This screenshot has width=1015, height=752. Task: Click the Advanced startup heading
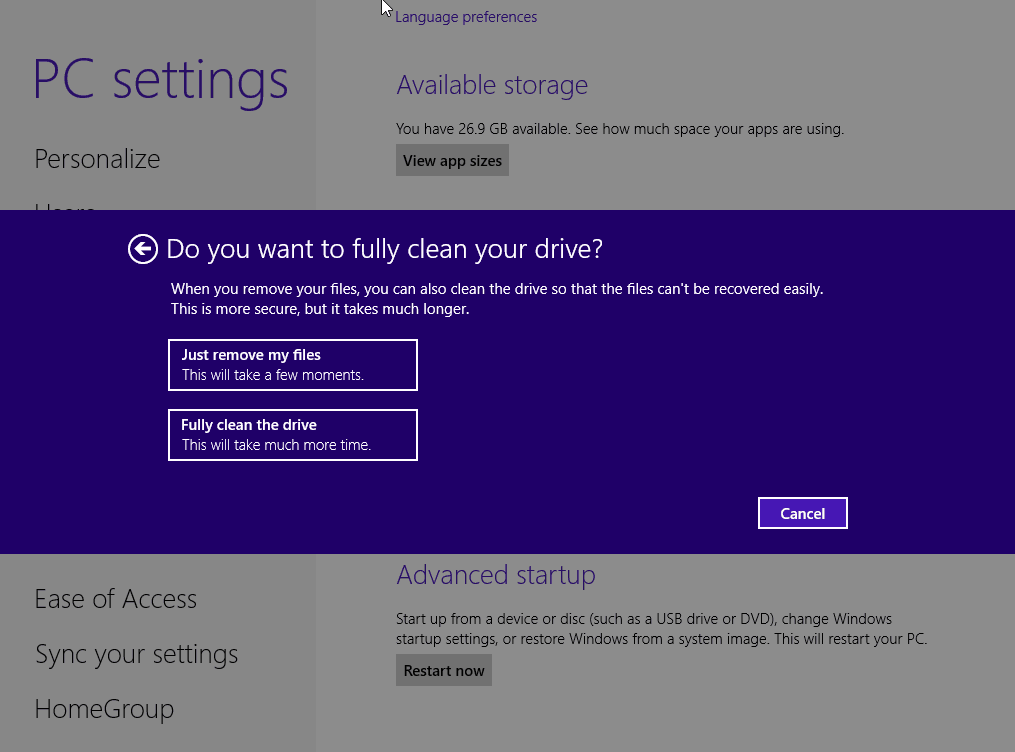click(496, 575)
